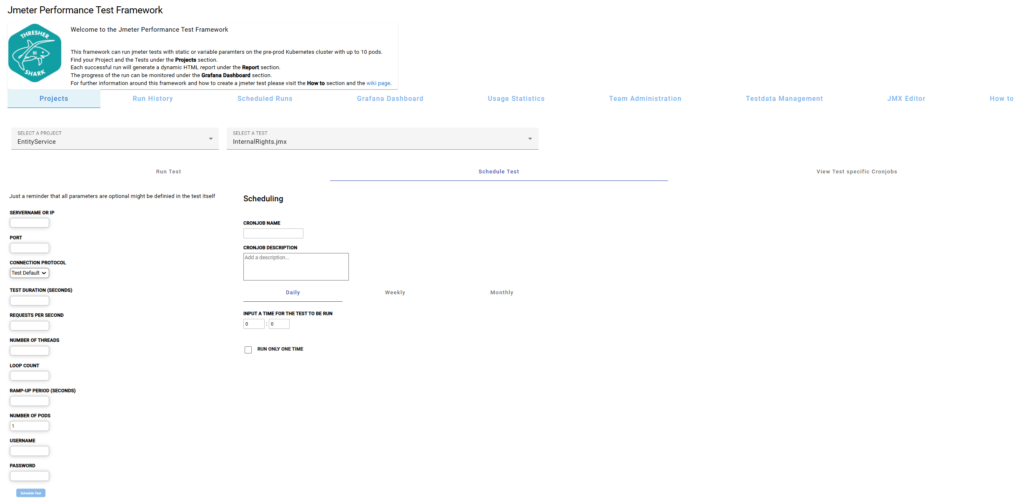Click the Scheduling heading text
The image size is (1024, 501).
click(x=263, y=199)
